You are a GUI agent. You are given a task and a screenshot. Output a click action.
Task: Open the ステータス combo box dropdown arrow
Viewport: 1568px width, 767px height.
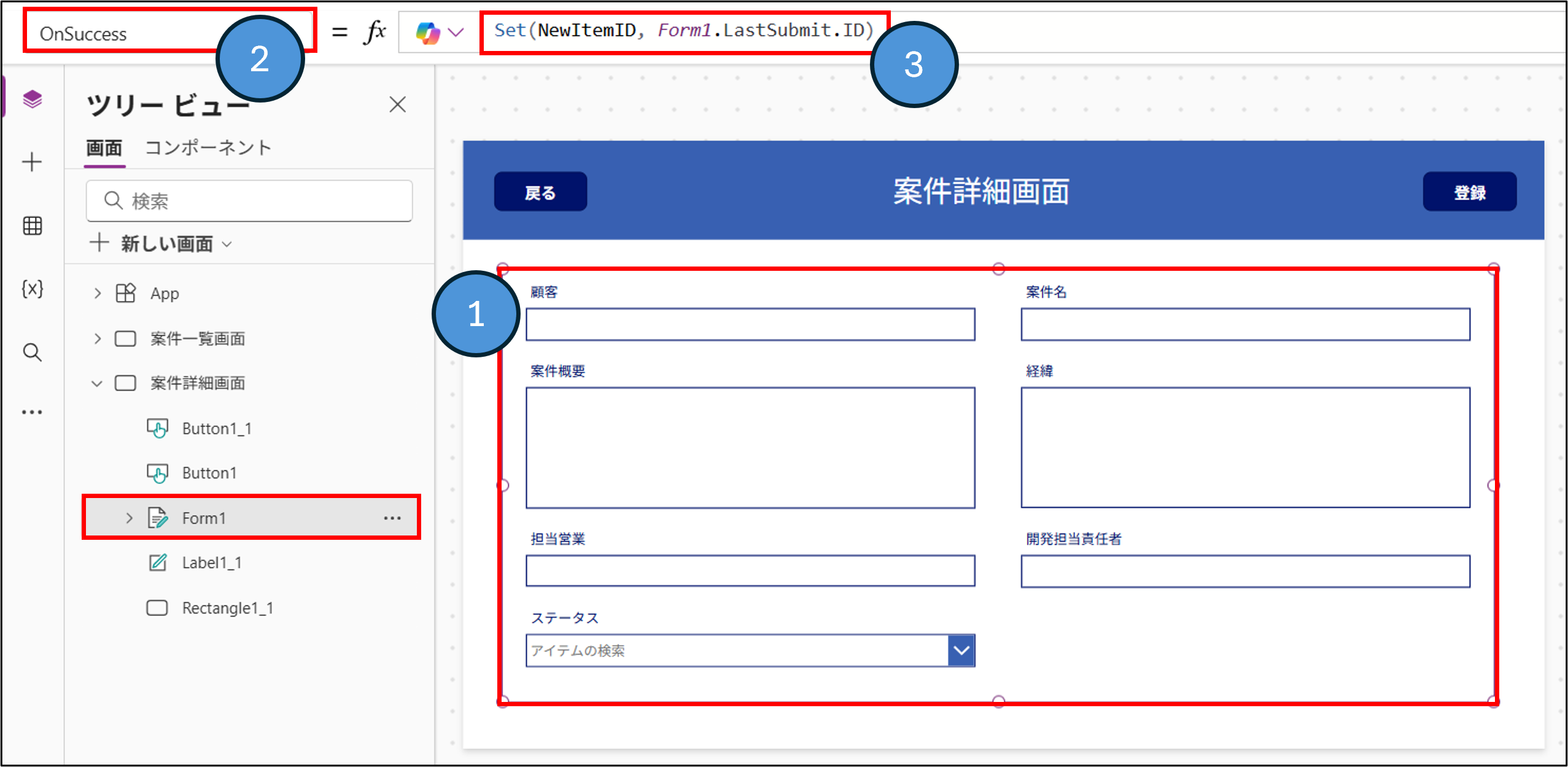pyautogui.click(x=961, y=650)
